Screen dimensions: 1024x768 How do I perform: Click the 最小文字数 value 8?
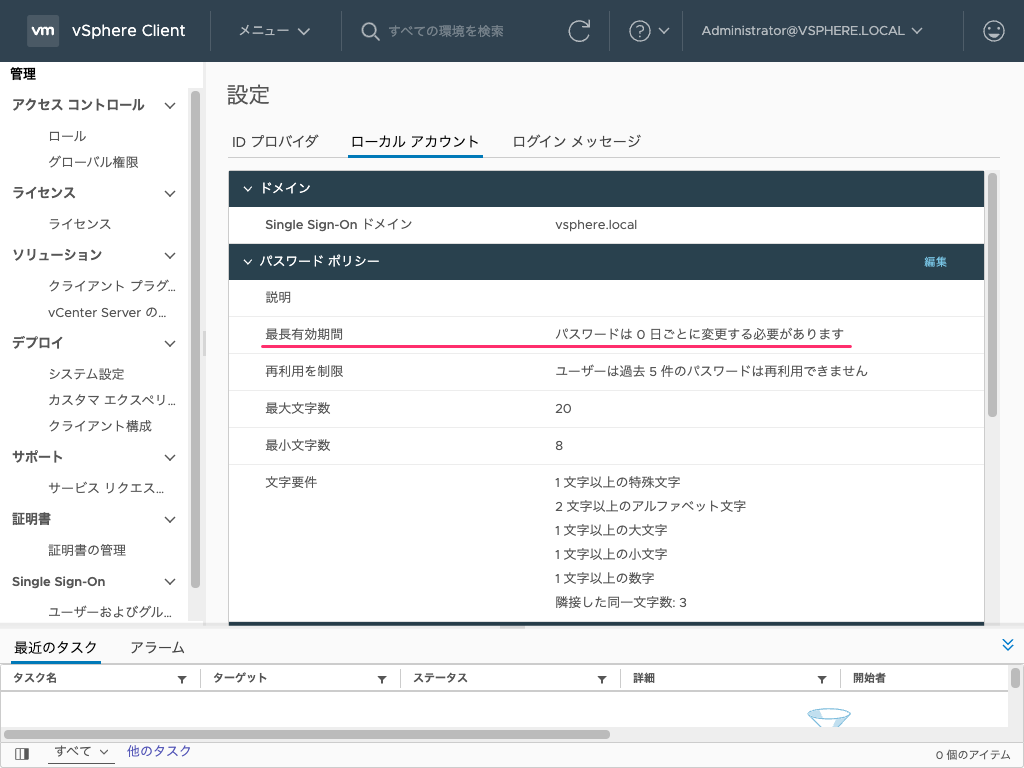coord(559,446)
